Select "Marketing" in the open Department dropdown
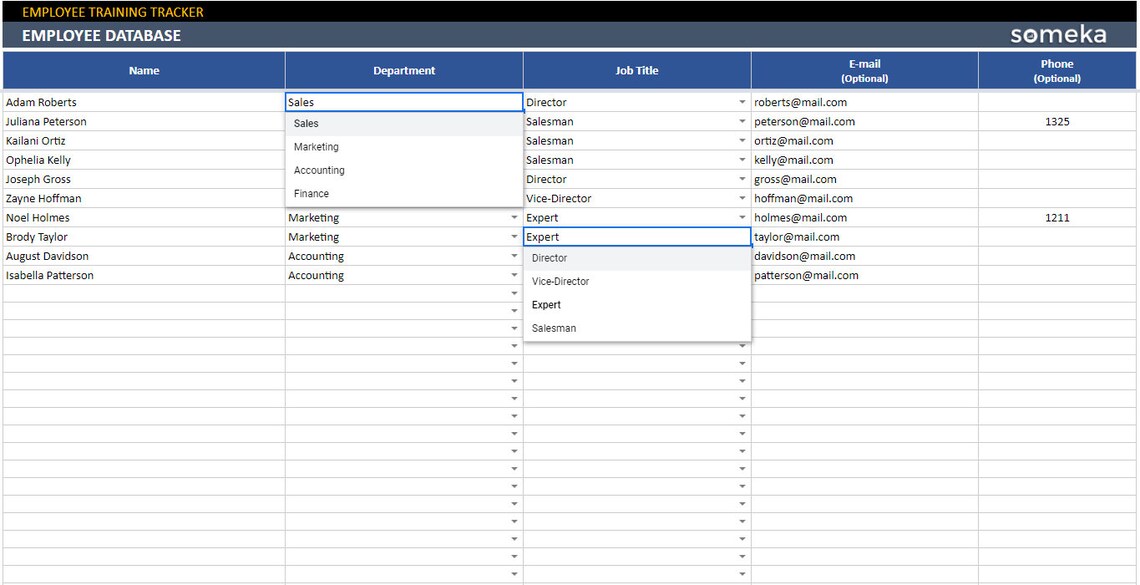This screenshot has width=1140, height=585. pyautogui.click(x=318, y=146)
